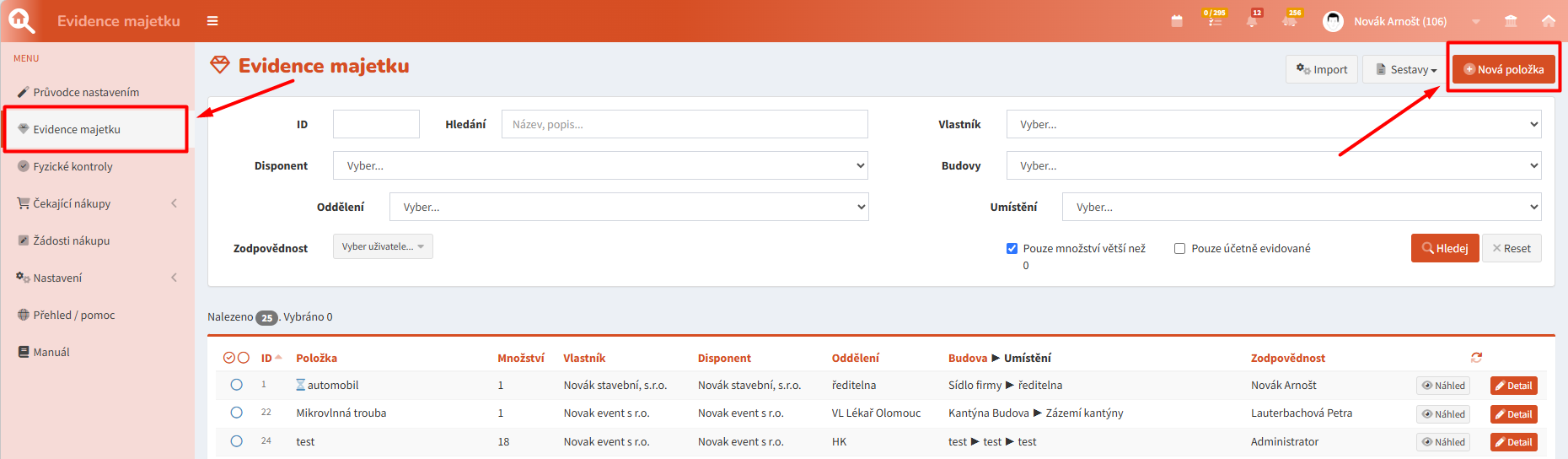Image resolution: width=1568 pixels, height=459 pixels.
Task: Uncheck Pouze množství větší než 0
Action: click(x=1012, y=248)
